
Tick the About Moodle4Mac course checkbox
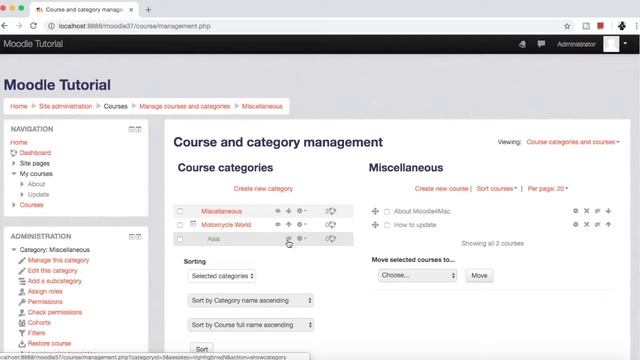pos(387,211)
